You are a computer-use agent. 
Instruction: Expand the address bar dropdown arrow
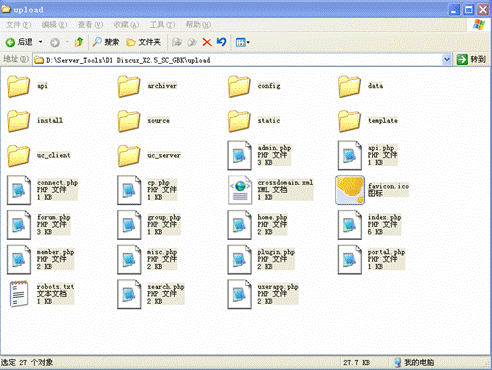447,60
